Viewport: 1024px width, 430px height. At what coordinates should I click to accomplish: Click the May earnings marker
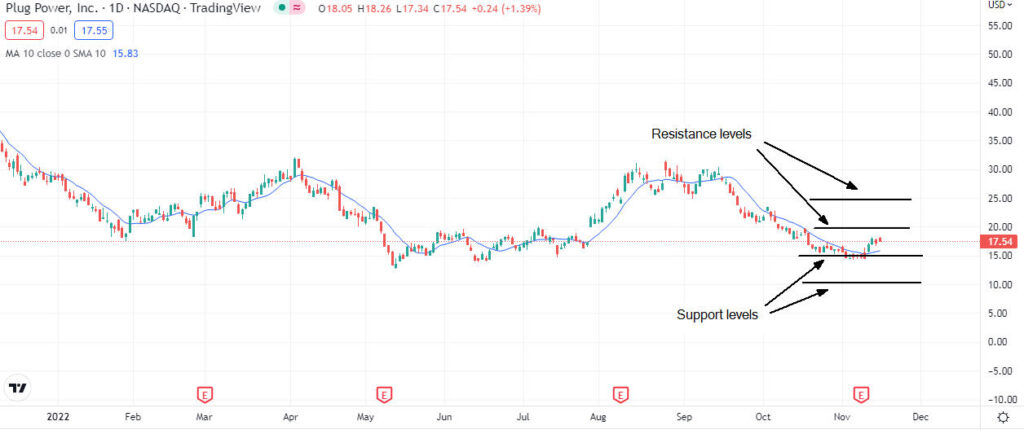point(382,394)
